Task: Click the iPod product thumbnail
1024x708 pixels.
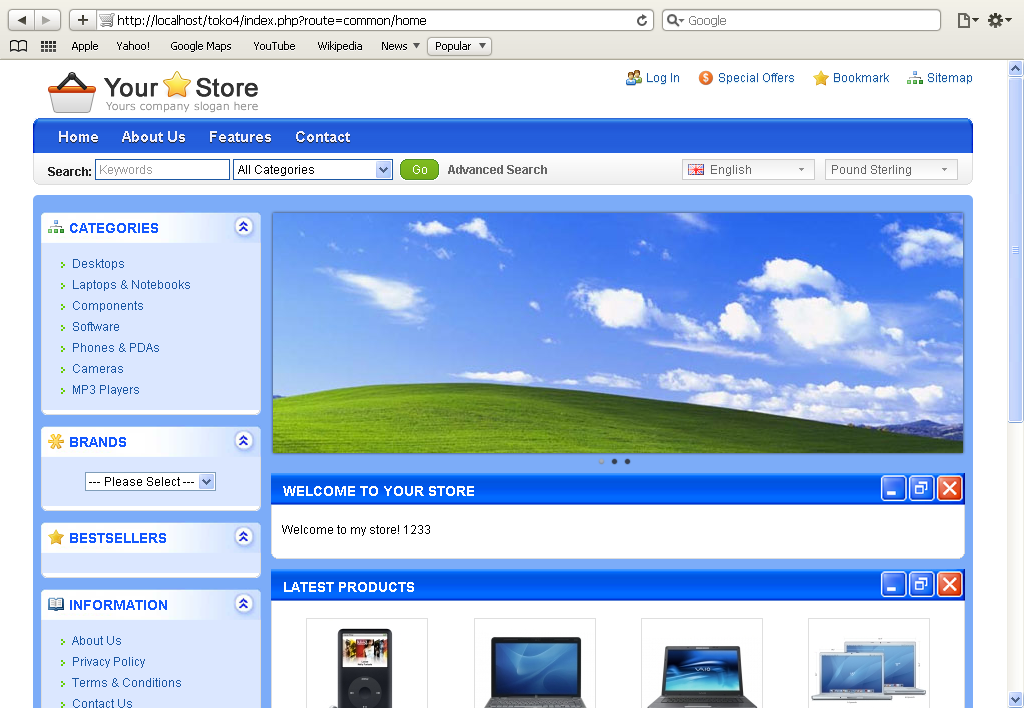Action: click(x=367, y=664)
